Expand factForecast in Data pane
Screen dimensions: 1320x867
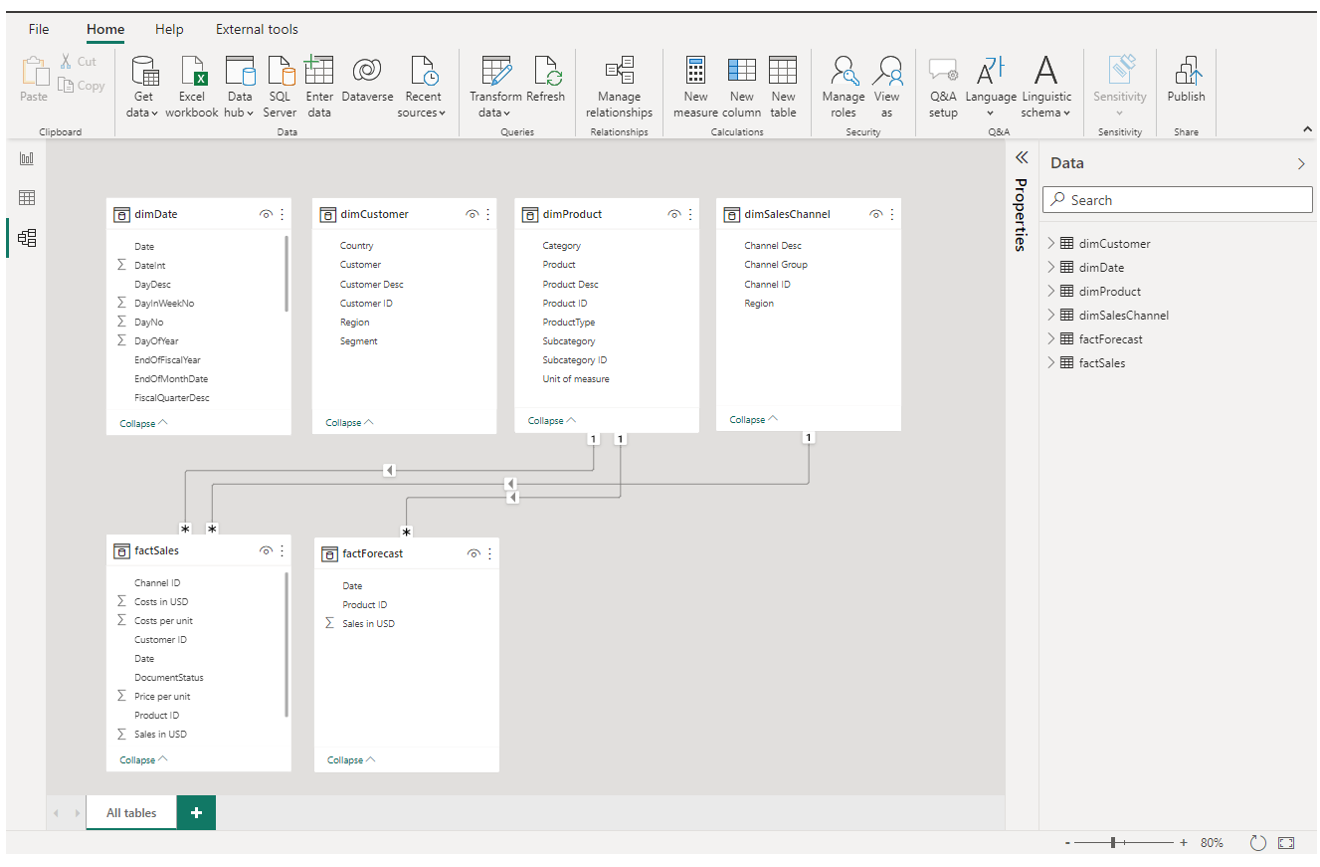coord(1051,339)
